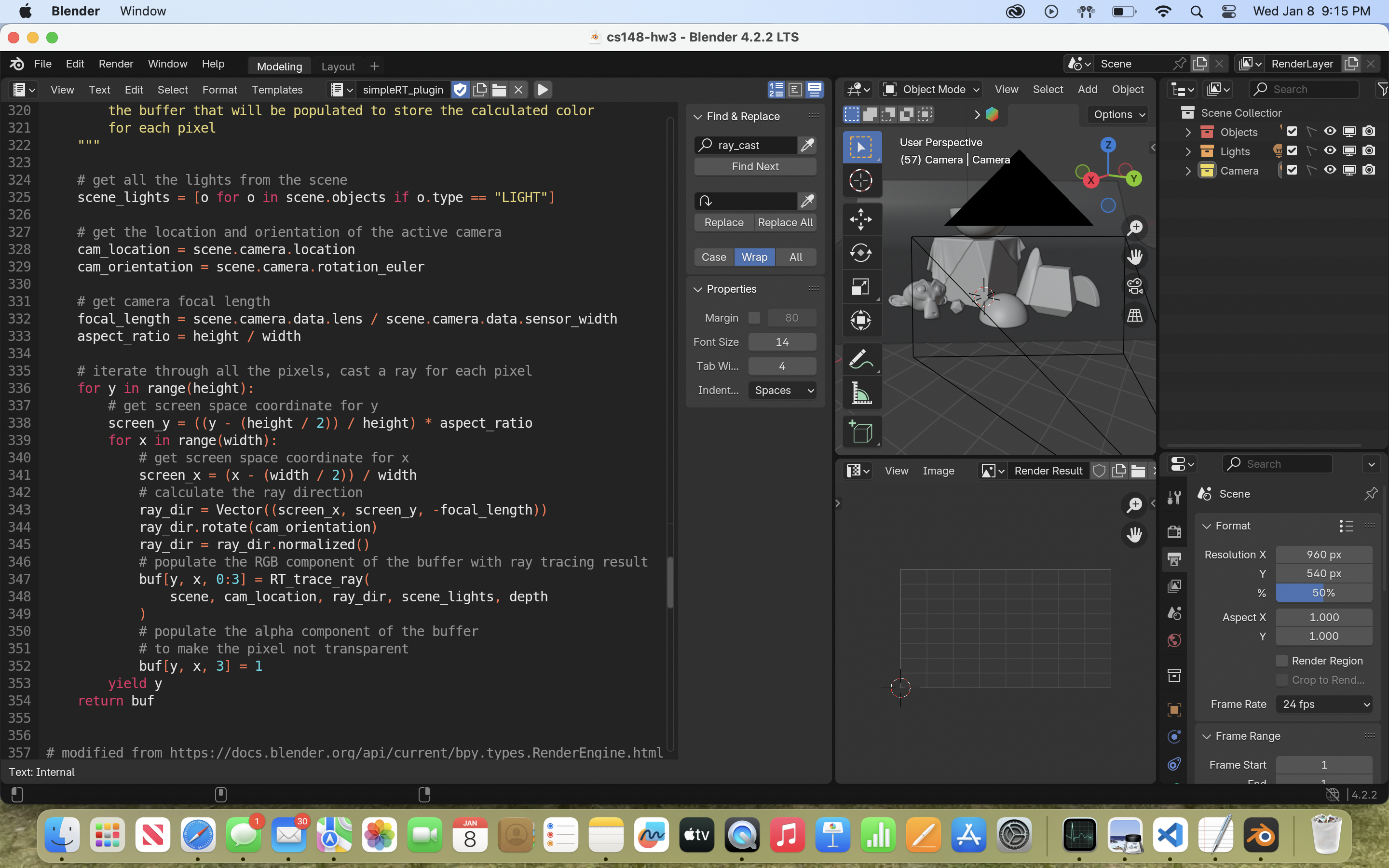Image resolution: width=1389 pixels, height=868 pixels.
Task: Open the Format menu in text editor
Action: point(219,90)
